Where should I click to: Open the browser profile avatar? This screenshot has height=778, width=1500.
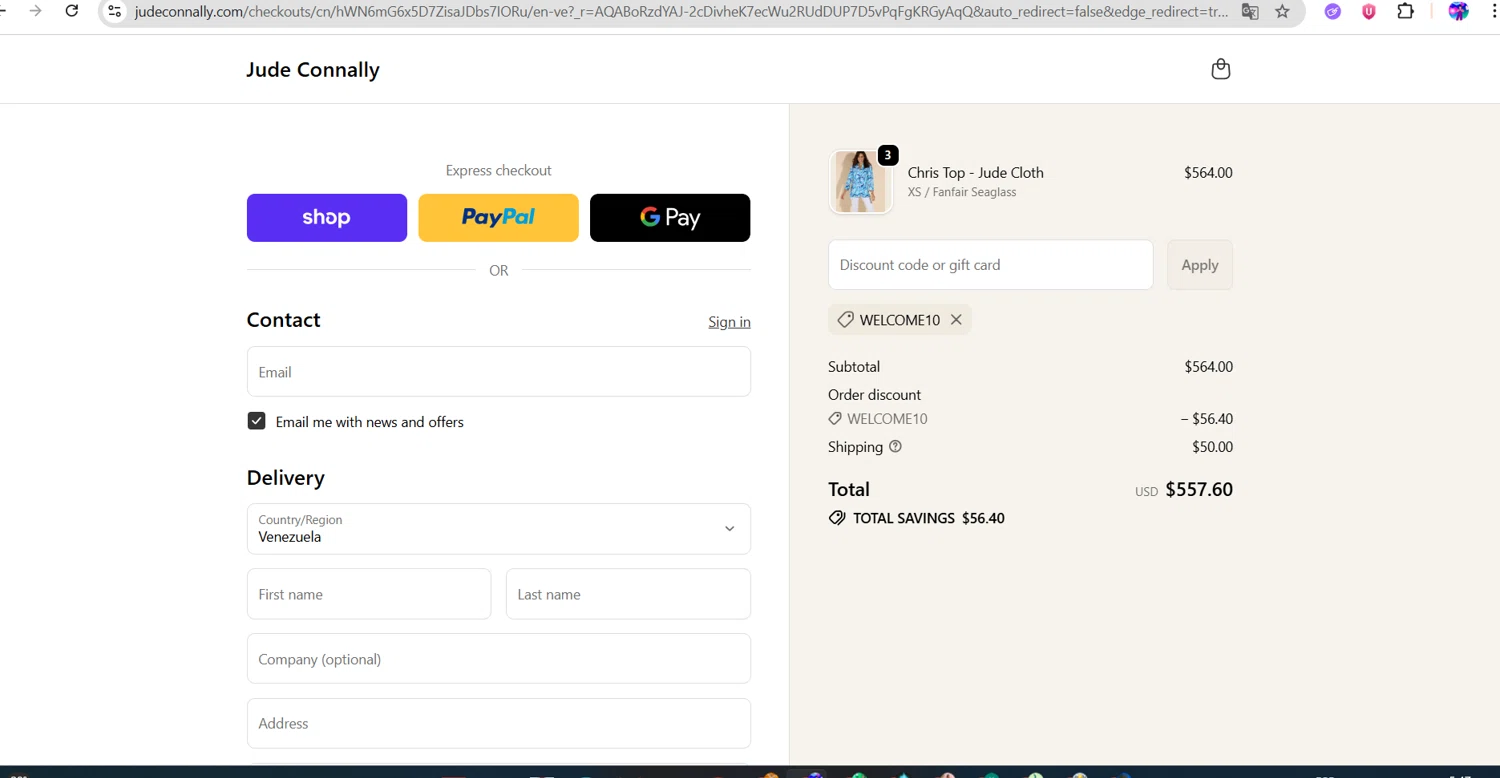click(1459, 11)
